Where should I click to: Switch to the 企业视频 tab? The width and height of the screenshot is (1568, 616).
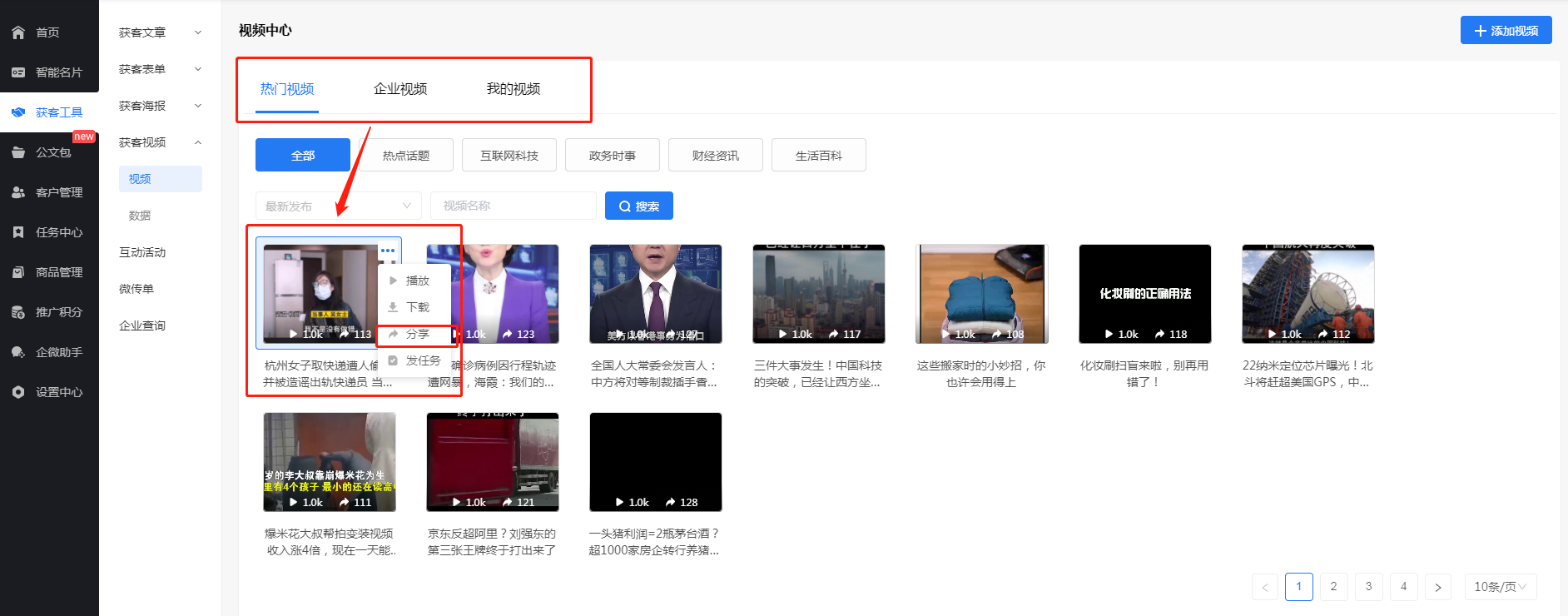(400, 89)
